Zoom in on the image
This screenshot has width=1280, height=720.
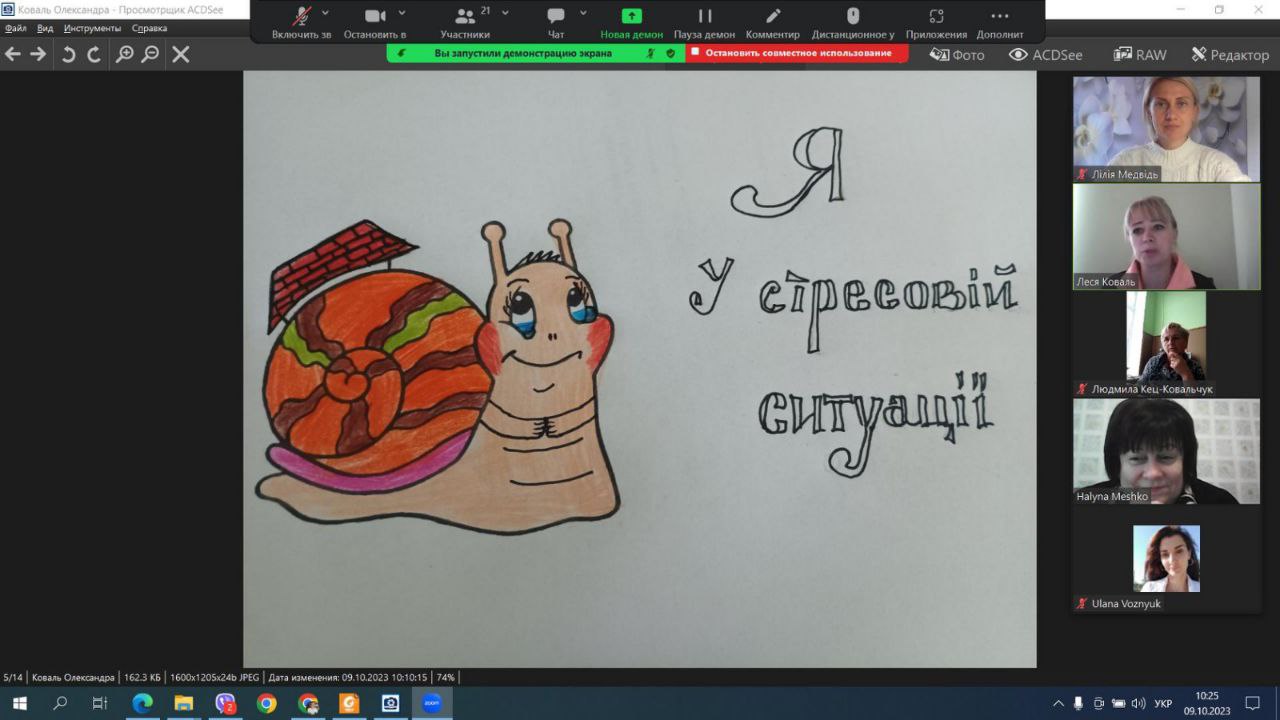(124, 54)
